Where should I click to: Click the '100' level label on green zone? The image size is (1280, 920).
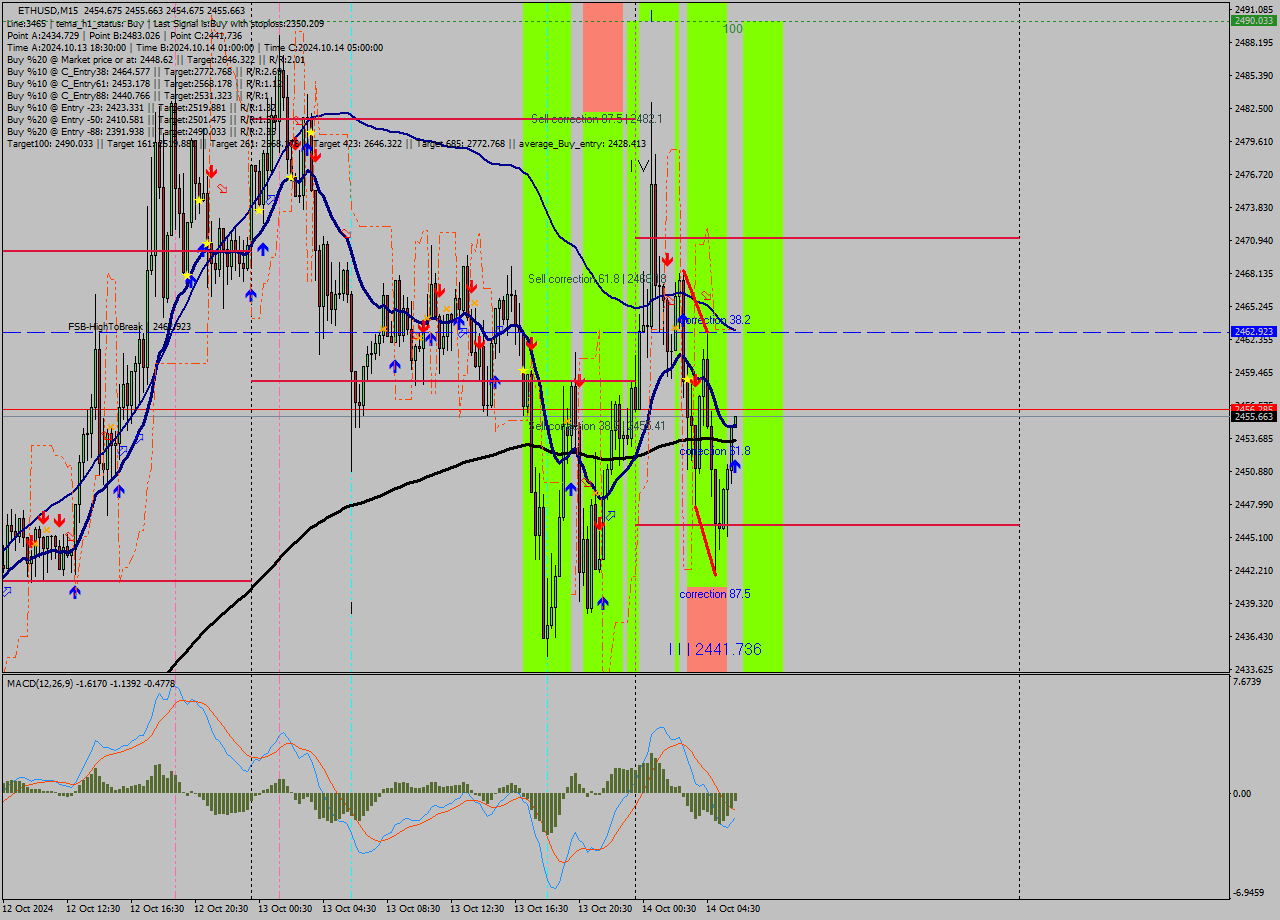(x=733, y=29)
